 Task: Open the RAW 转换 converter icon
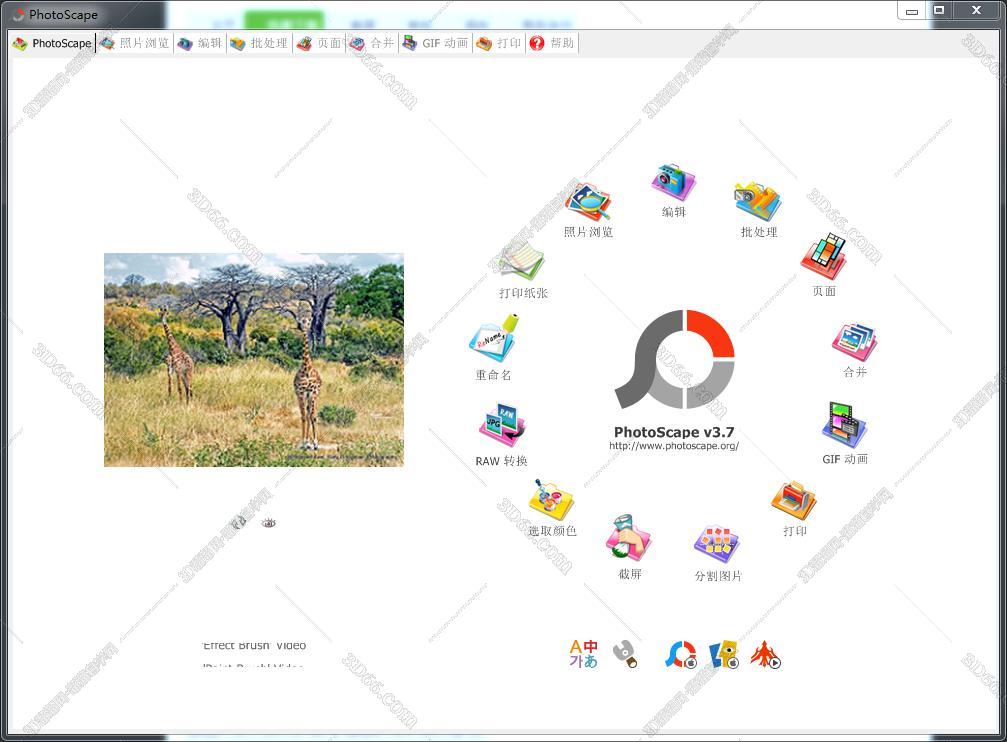(501, 428)
